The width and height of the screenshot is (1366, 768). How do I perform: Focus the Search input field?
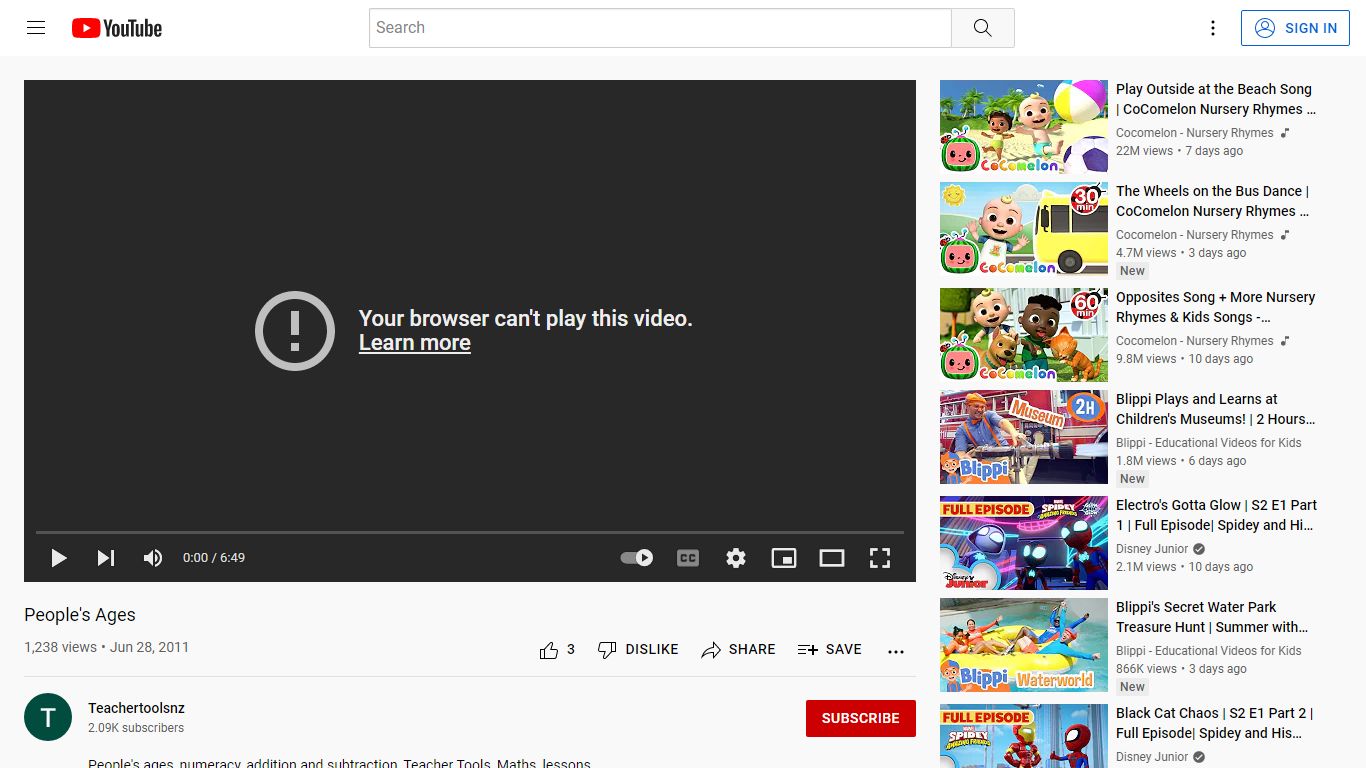tap(660, 28)
